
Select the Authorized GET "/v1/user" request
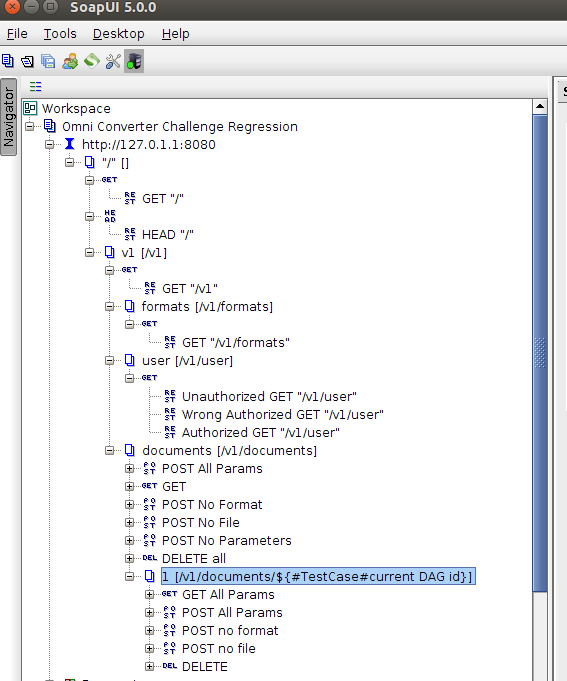pos(260,433)
